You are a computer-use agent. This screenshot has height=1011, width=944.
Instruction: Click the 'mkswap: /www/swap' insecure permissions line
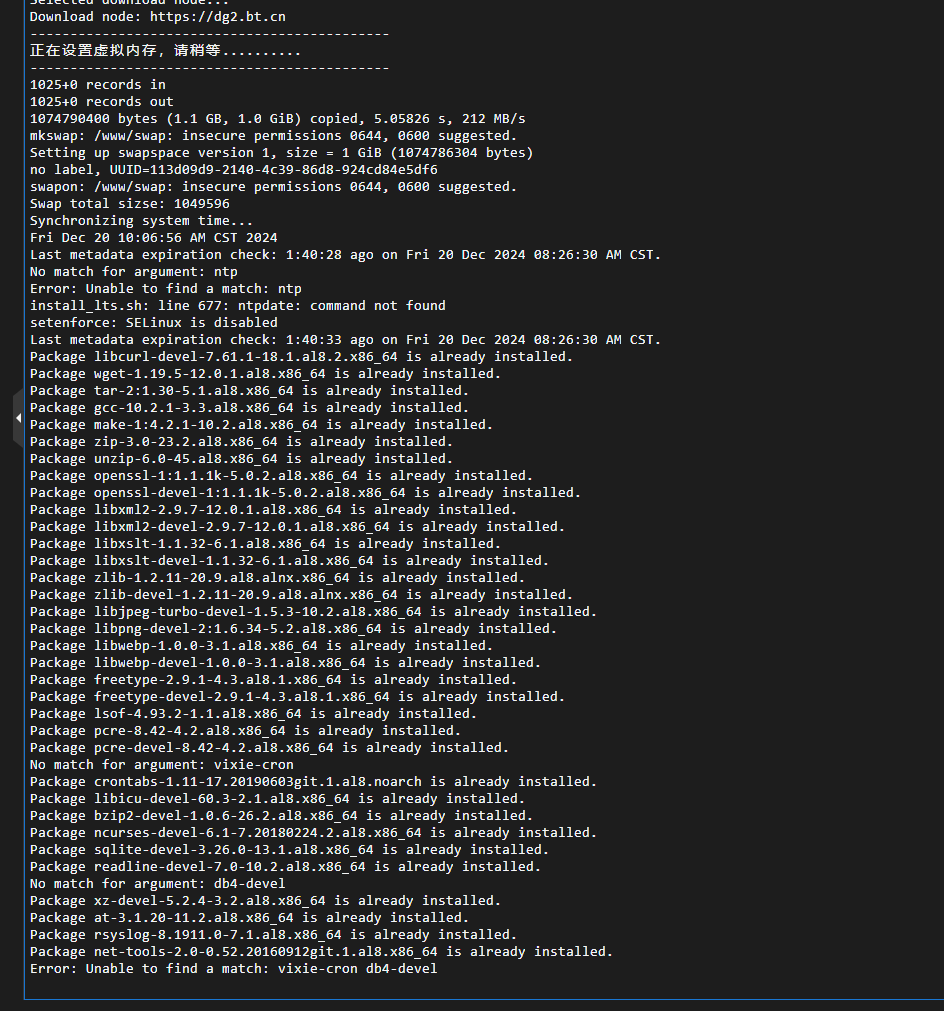(x=273, y=135)
